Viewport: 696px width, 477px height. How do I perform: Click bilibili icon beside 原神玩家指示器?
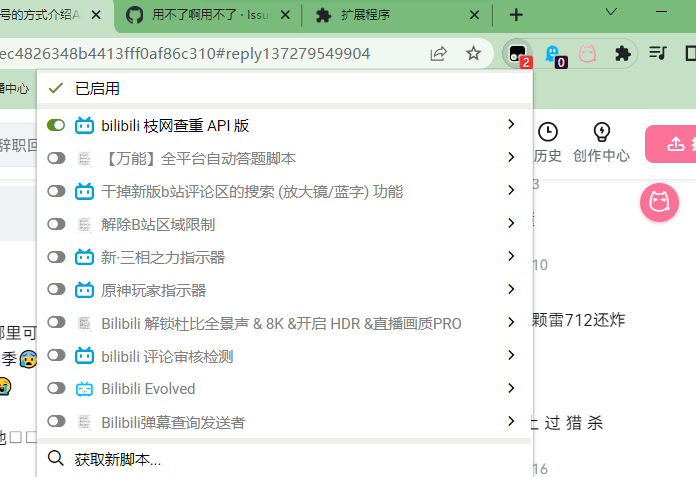click(84, 290)
